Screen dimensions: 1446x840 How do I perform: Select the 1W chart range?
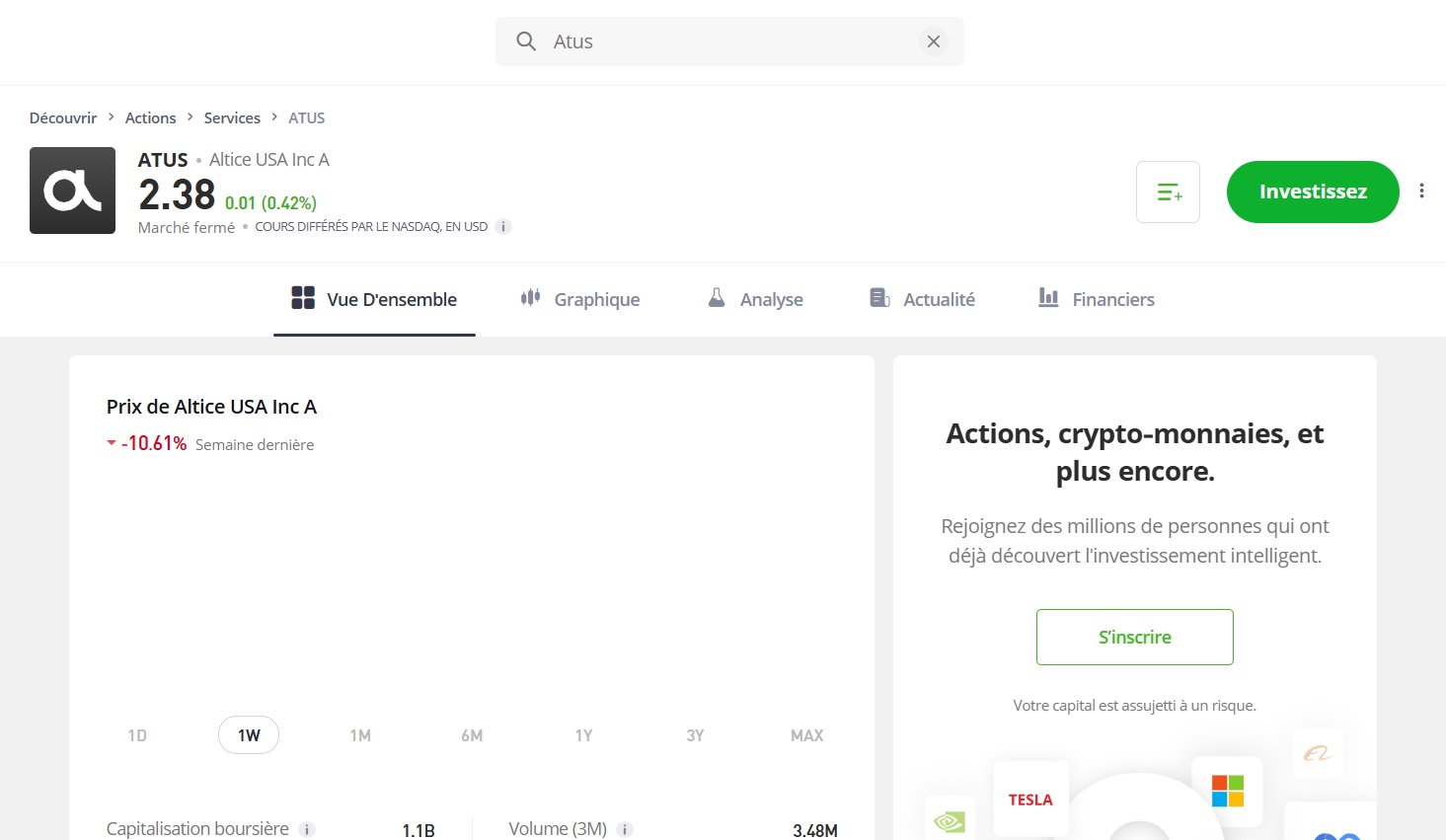coord(249,735)
